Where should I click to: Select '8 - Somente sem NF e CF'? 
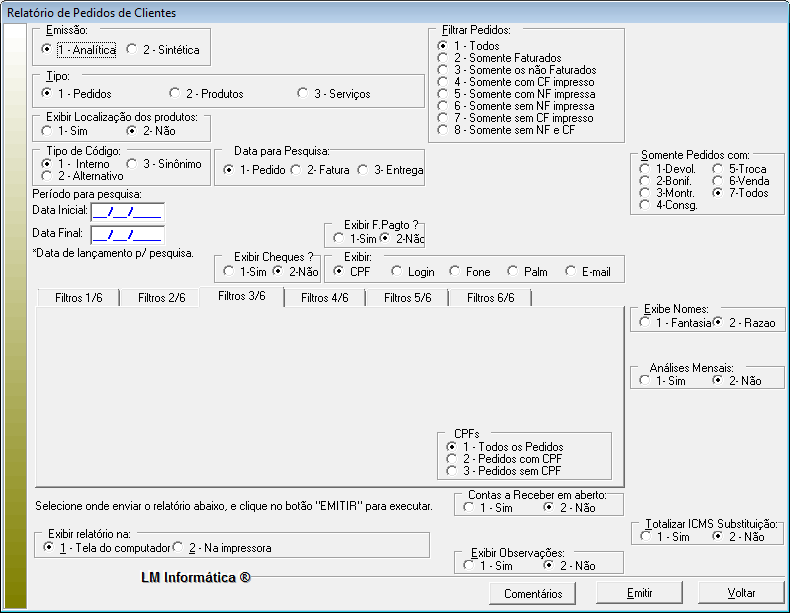pos(443,130)
